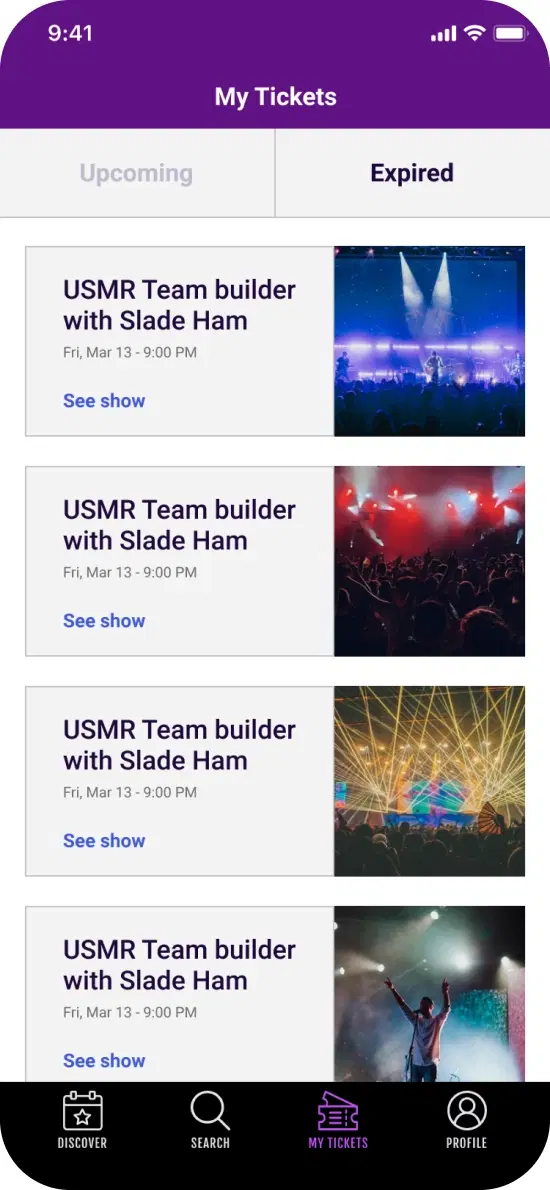Tap the Wi-Fi status icon

(475, 33)
